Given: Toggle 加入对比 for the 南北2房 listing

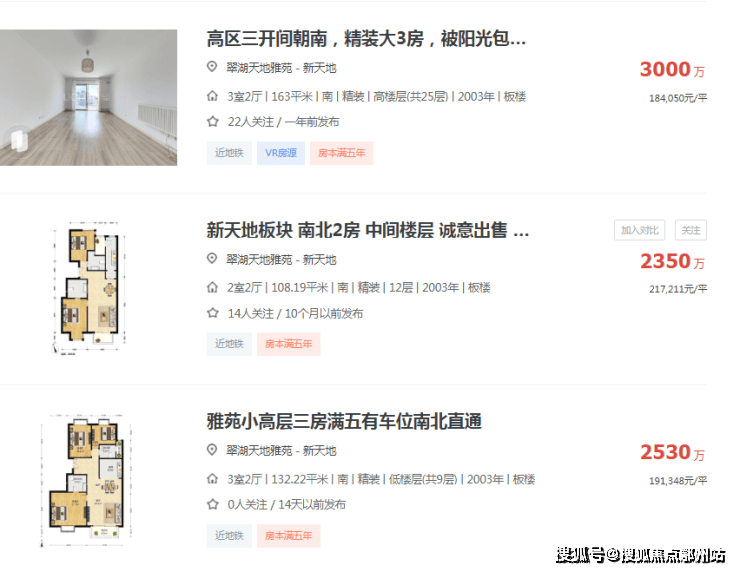Looking at the screenshot, I should click(639, 230).
